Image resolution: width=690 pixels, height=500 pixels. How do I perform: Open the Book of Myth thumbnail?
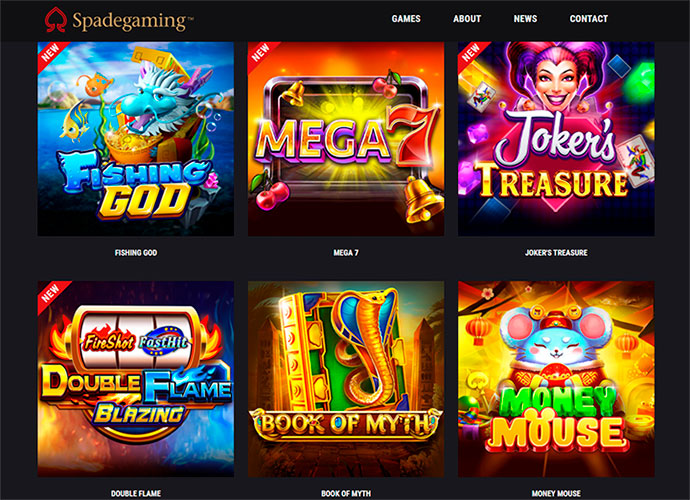pos(346,379)
